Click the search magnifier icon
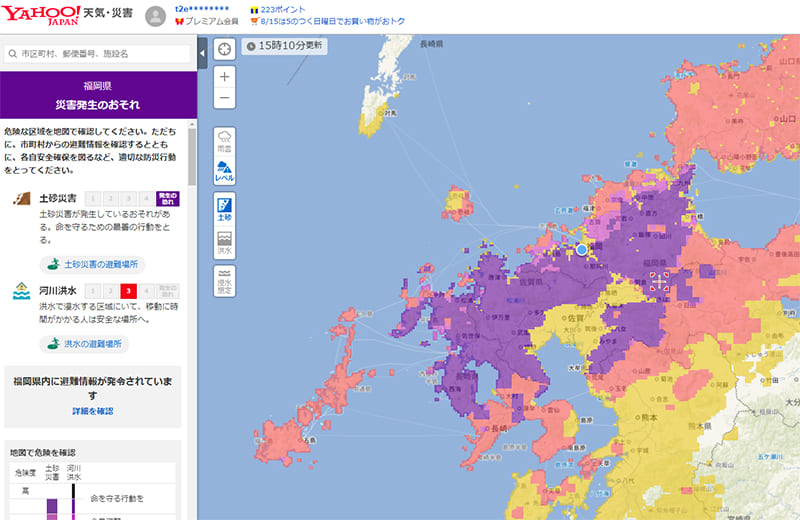Viewport: 800px width, 520px height. tap(13, 54)
